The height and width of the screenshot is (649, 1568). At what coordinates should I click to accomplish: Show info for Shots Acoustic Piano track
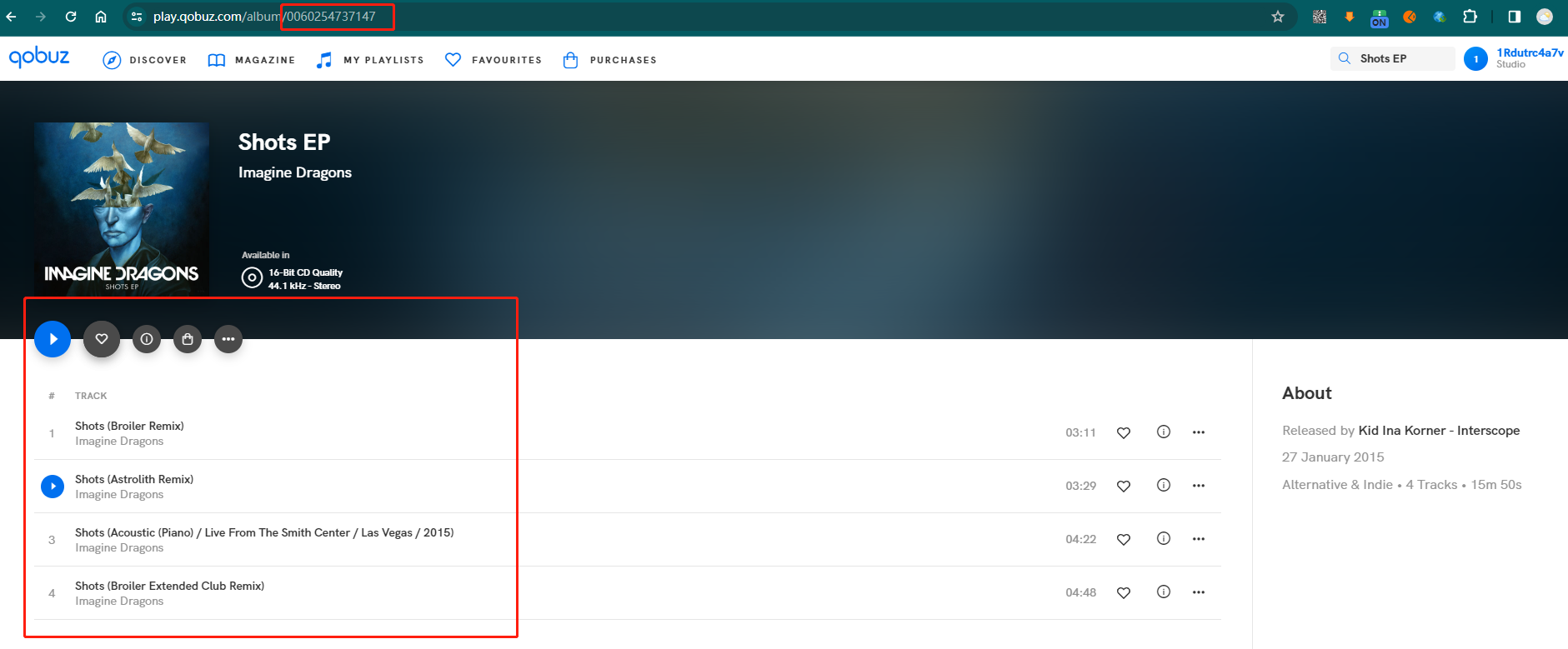[x=1164, y=538]
